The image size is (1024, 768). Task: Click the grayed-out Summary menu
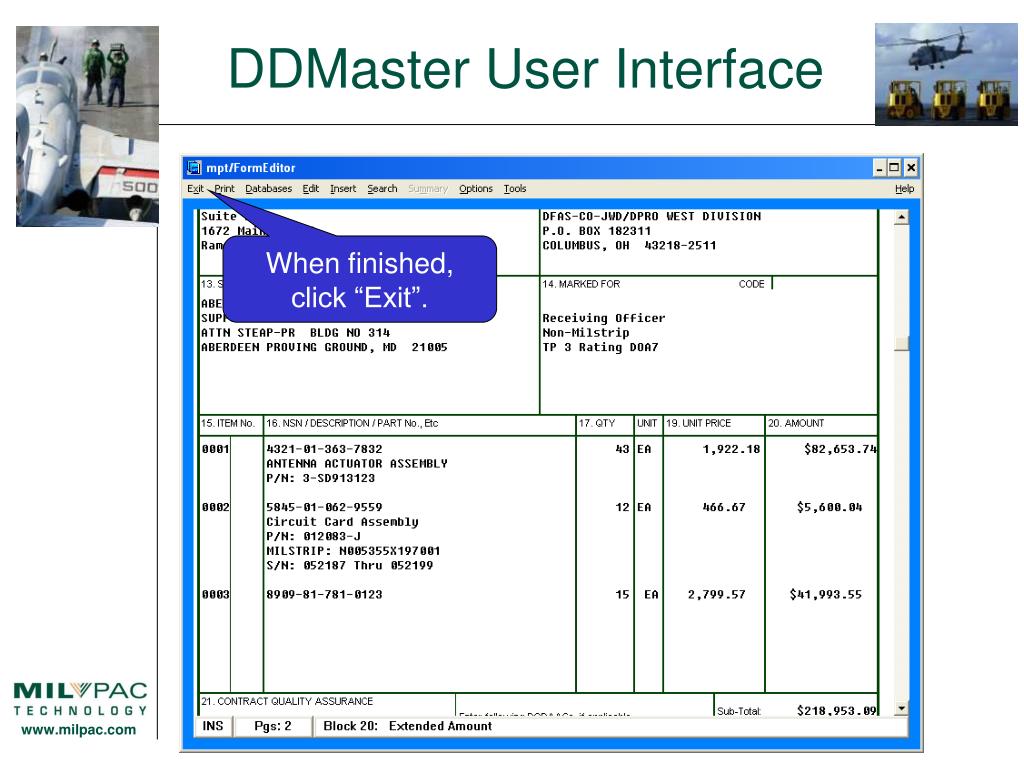(x=428, y=189)
